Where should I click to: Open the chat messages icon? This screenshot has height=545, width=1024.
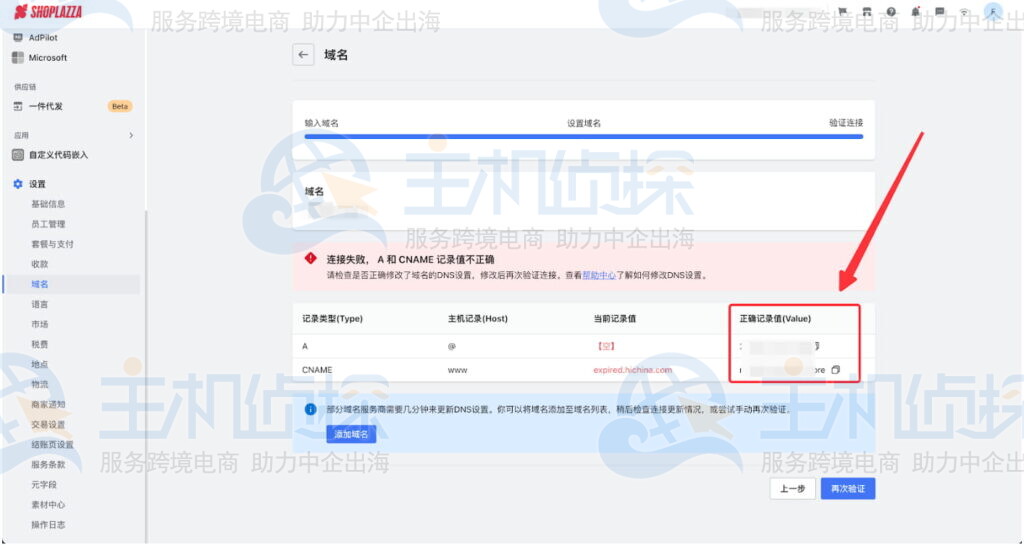(940, 12)
